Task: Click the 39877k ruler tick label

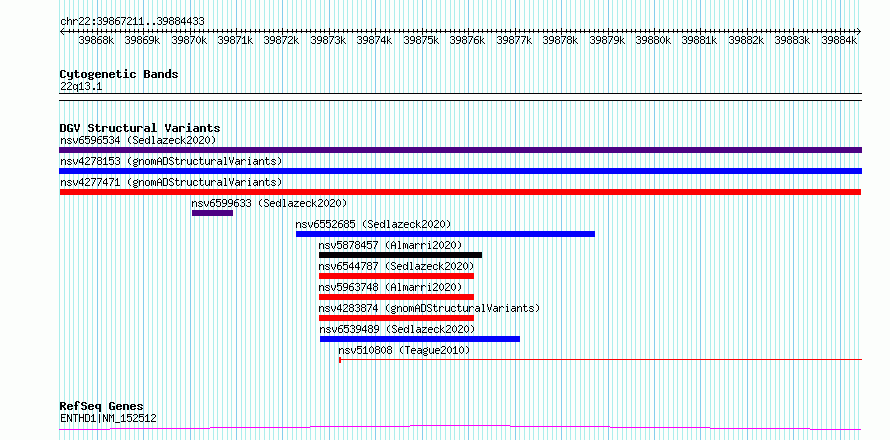Action: (x=514, y=40)
